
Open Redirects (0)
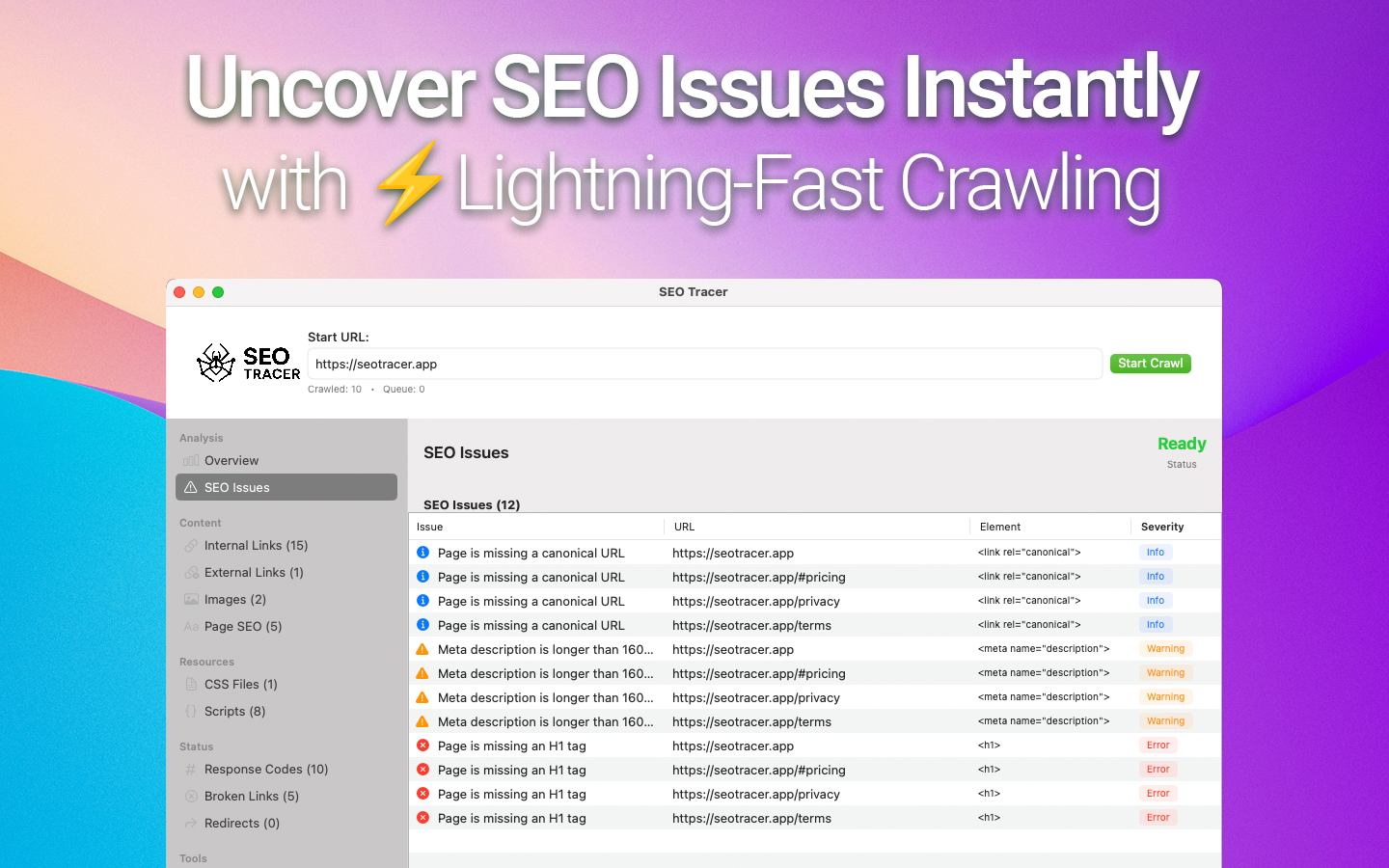click(x=286, y=824)
